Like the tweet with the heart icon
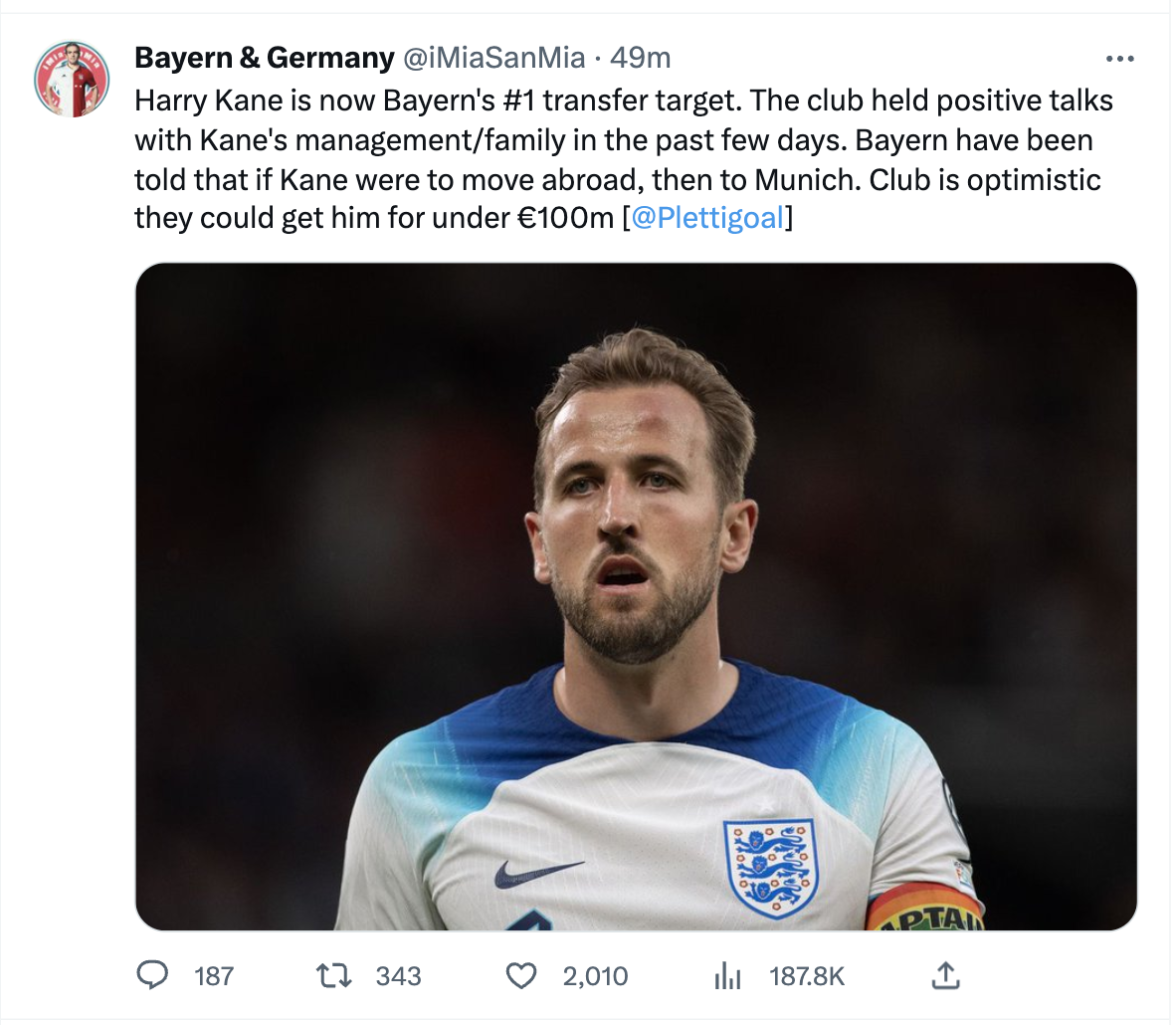Image resolution: width=1176 pixels, height=1025 pixels. coord(521,975)
